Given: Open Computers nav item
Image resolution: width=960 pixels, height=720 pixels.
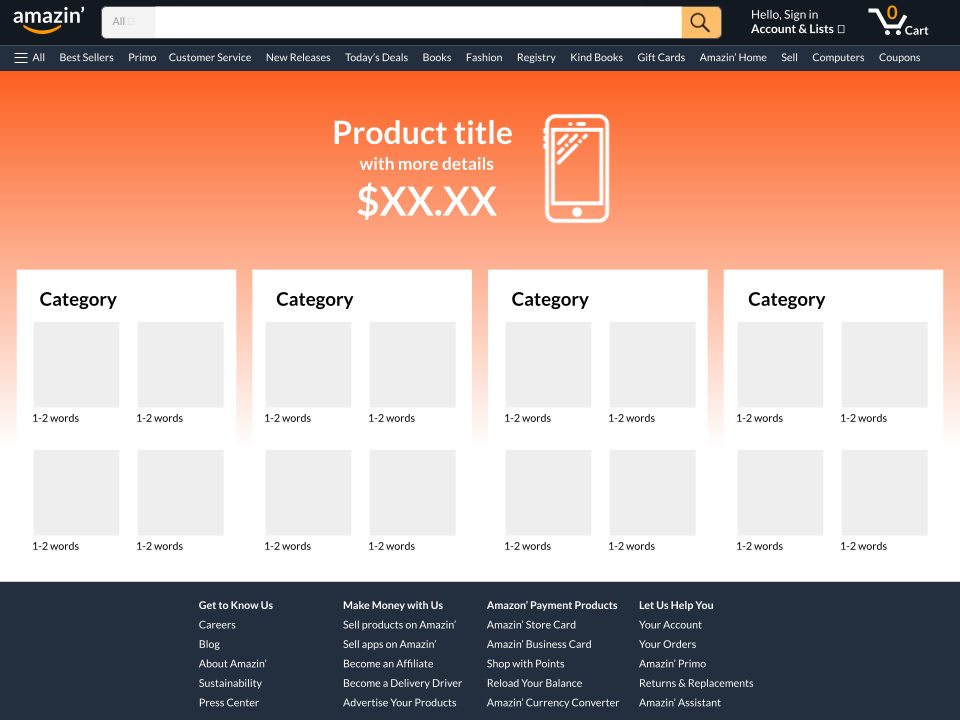Looking at the screenshot, I should [838, 58].
